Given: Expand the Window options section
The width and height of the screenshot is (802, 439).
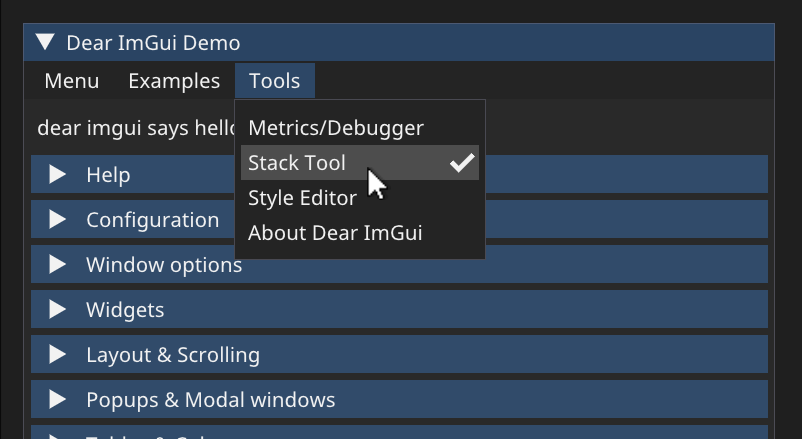Looking at the screenshot, I should pos(399,265).
